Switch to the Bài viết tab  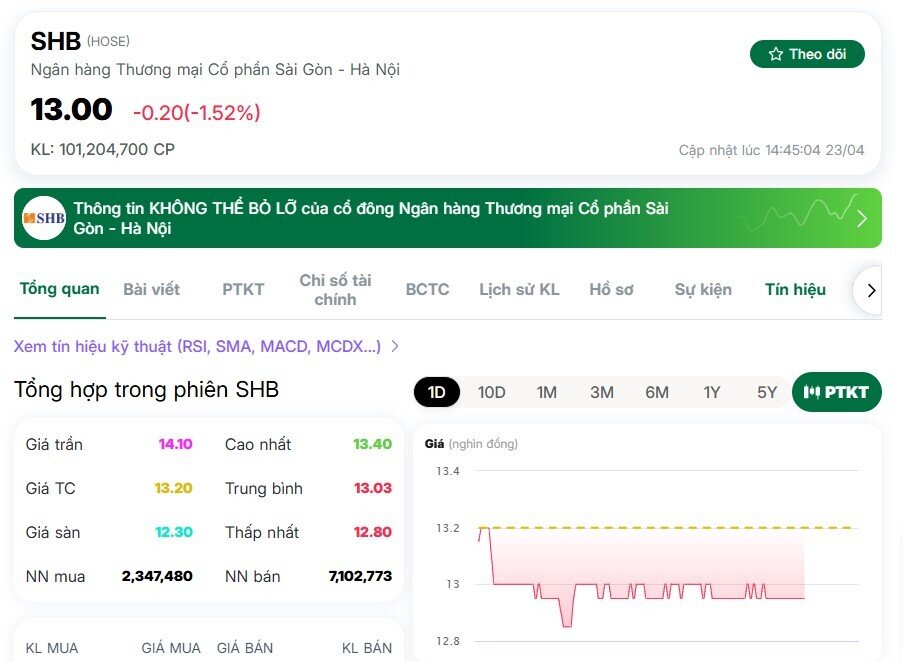[x=151, y=289]
